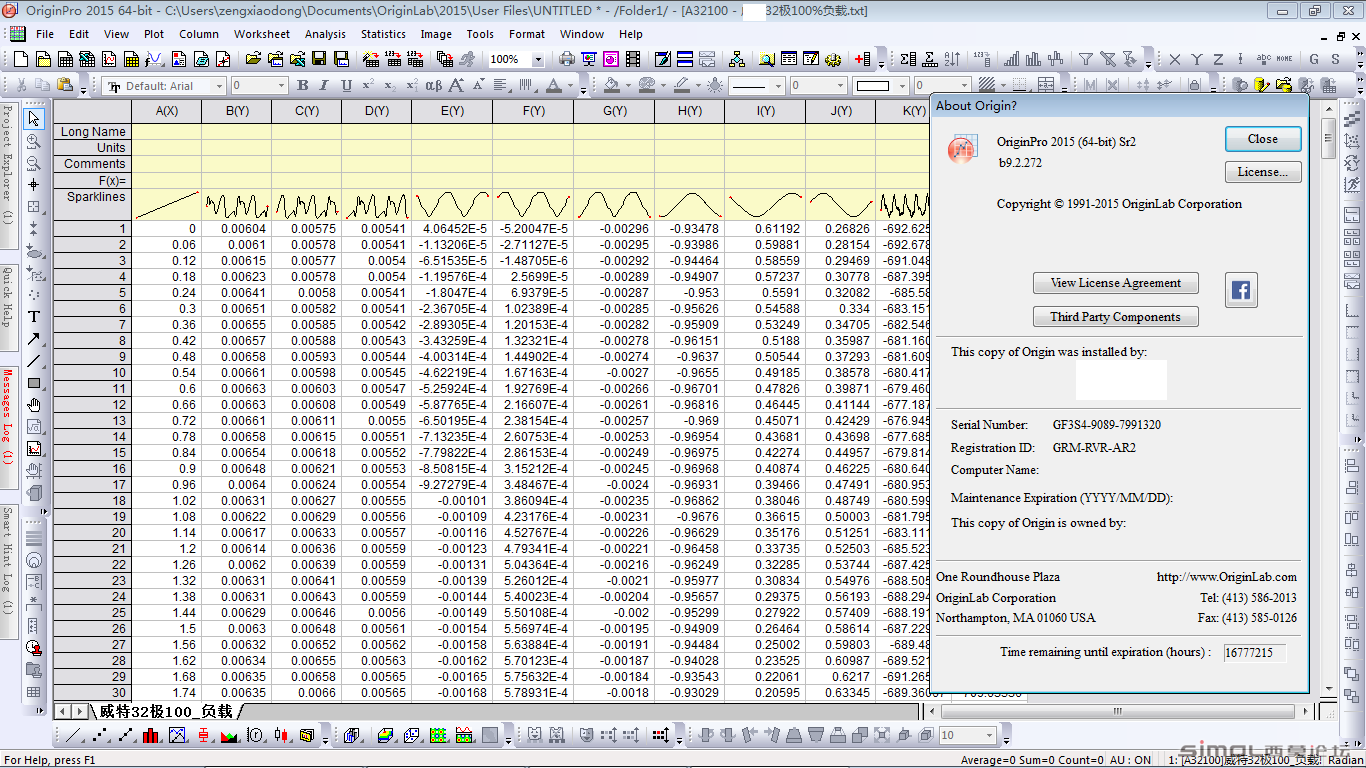Toggle Underline text formatting
This screenshot has width=1366, height=768.
pyautogui.click(x=347, y=86)
